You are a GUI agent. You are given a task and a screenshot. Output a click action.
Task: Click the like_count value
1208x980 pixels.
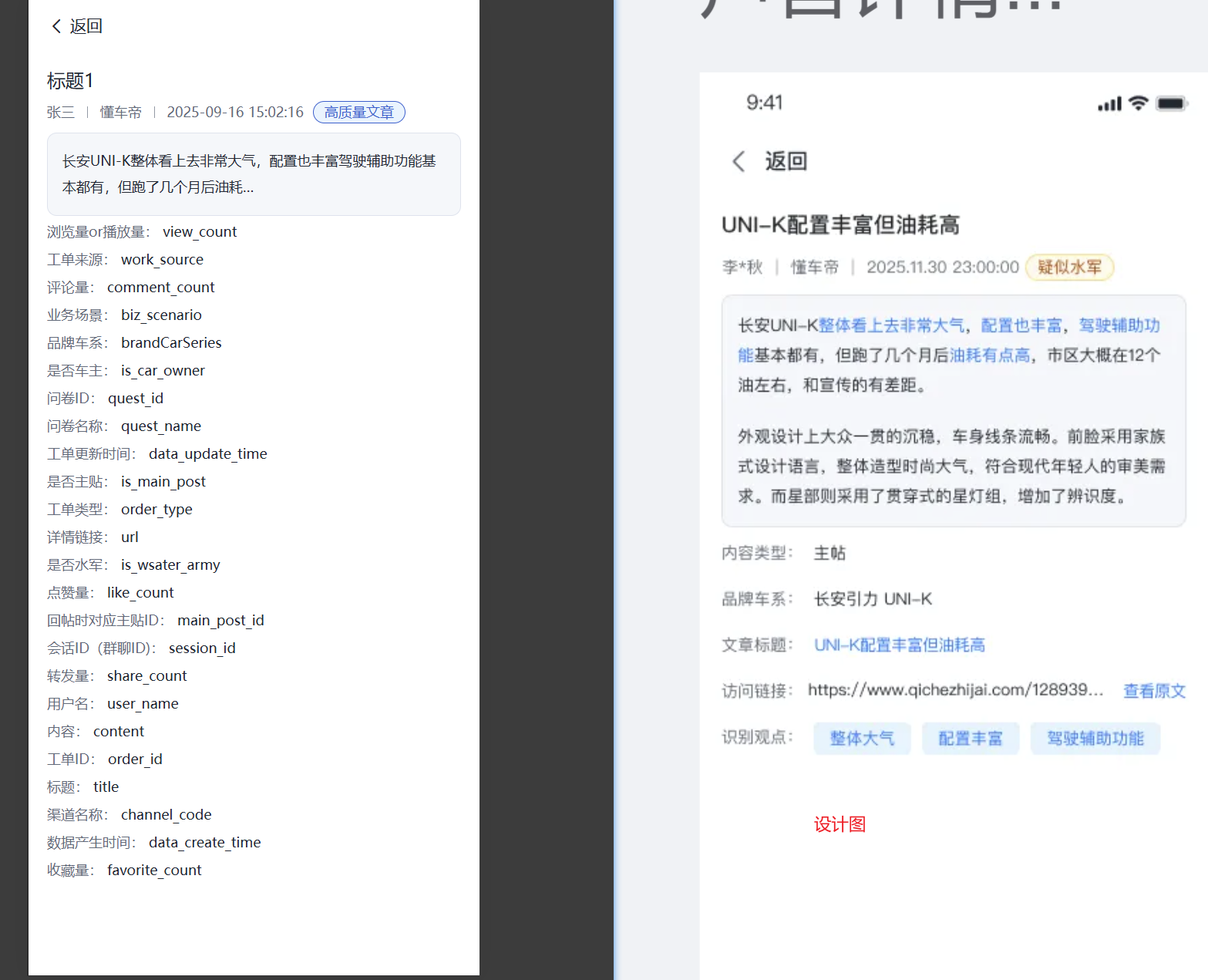(140, 593)
